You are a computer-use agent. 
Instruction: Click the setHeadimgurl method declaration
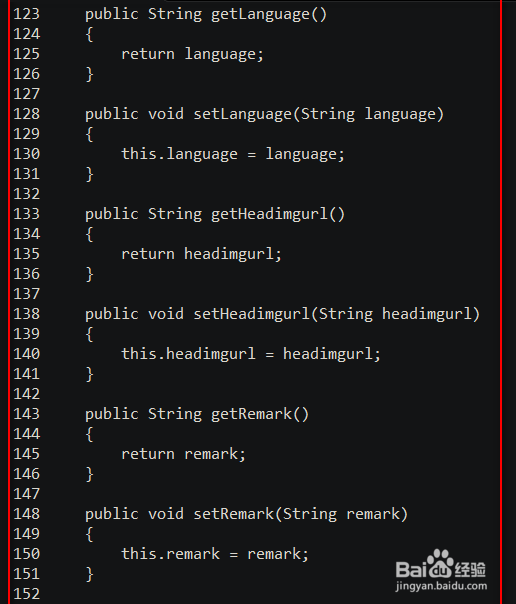pyautogui.click(x=282, y=314)
